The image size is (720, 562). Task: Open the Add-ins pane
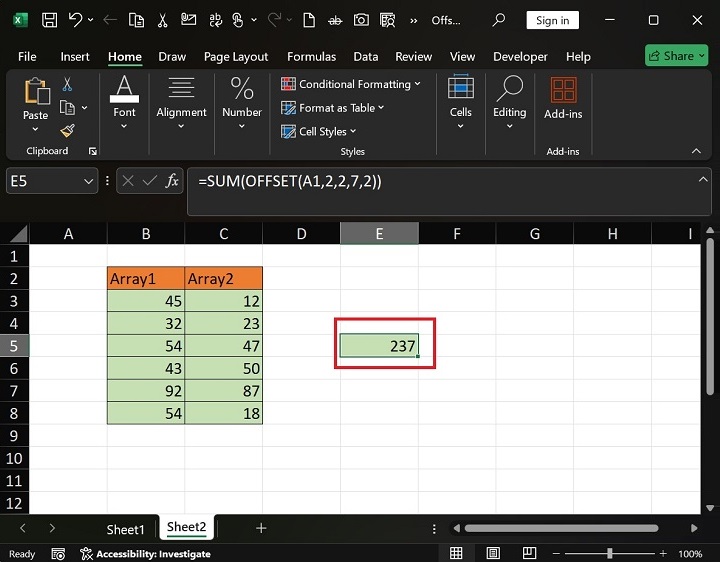pos(563,99)
